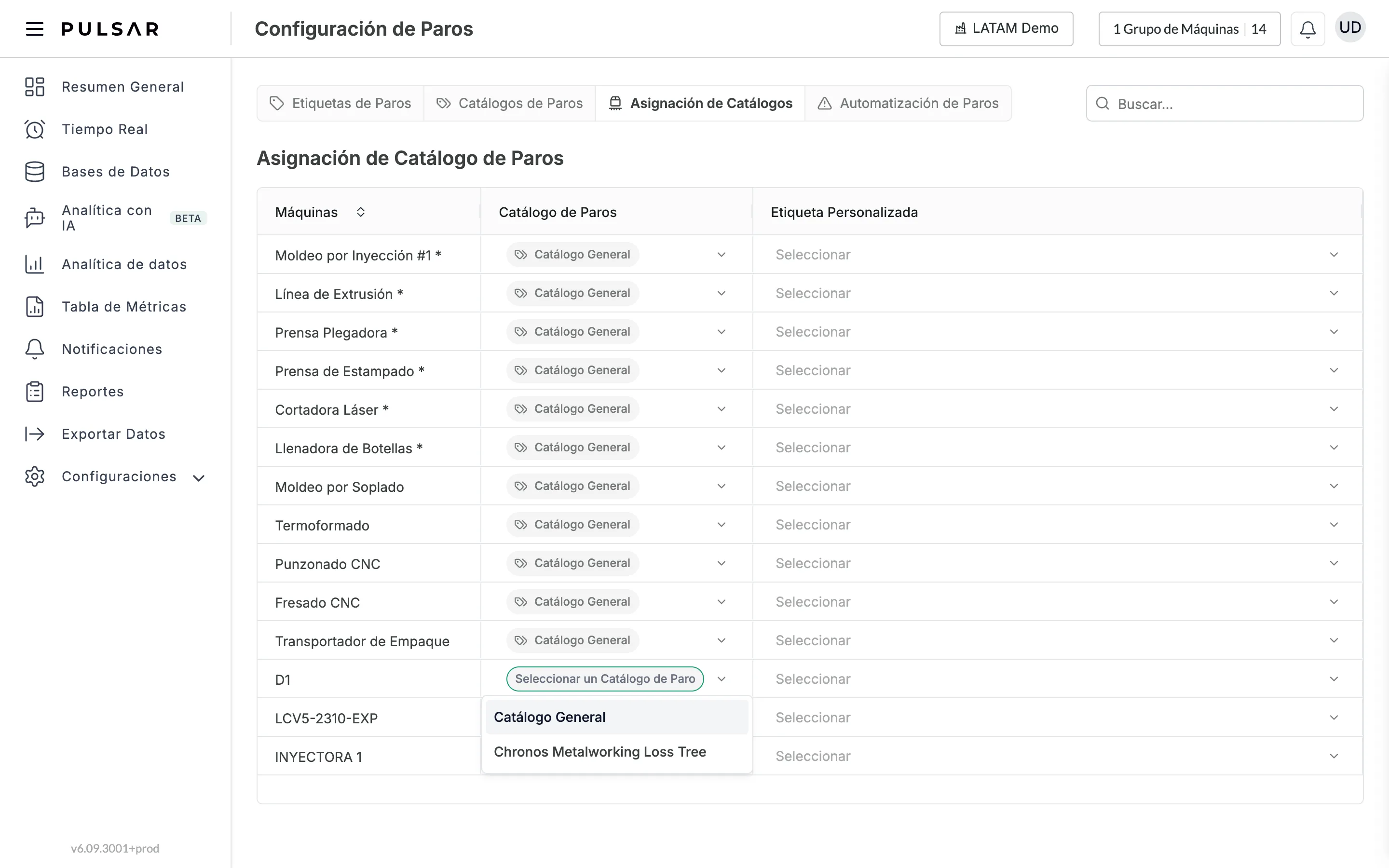The height and width of the screenshot is (868, 1389).
Task: Click the Tabla de Métricas document icon
Action: [34, 307]
